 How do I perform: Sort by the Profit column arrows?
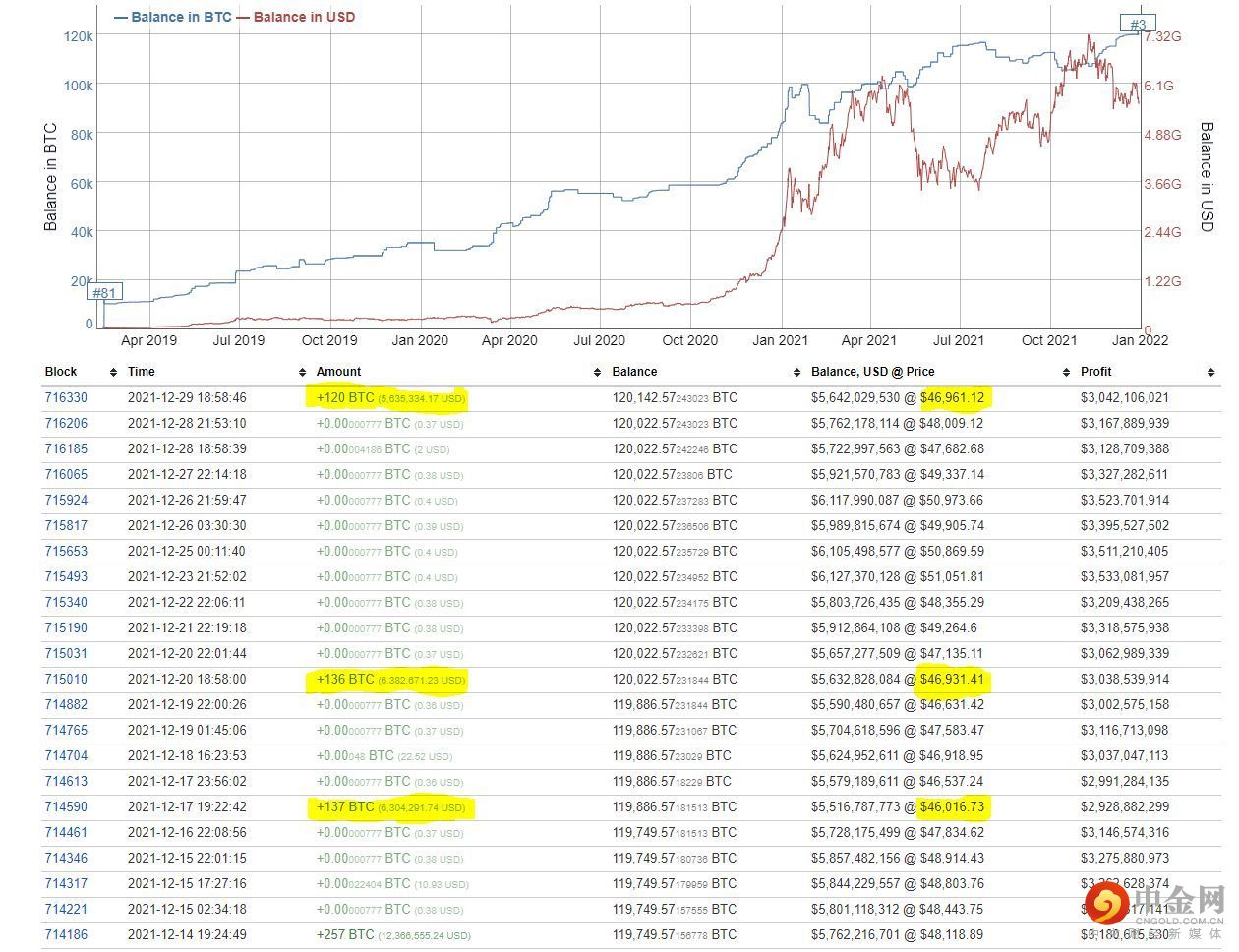pos(1210,372)
